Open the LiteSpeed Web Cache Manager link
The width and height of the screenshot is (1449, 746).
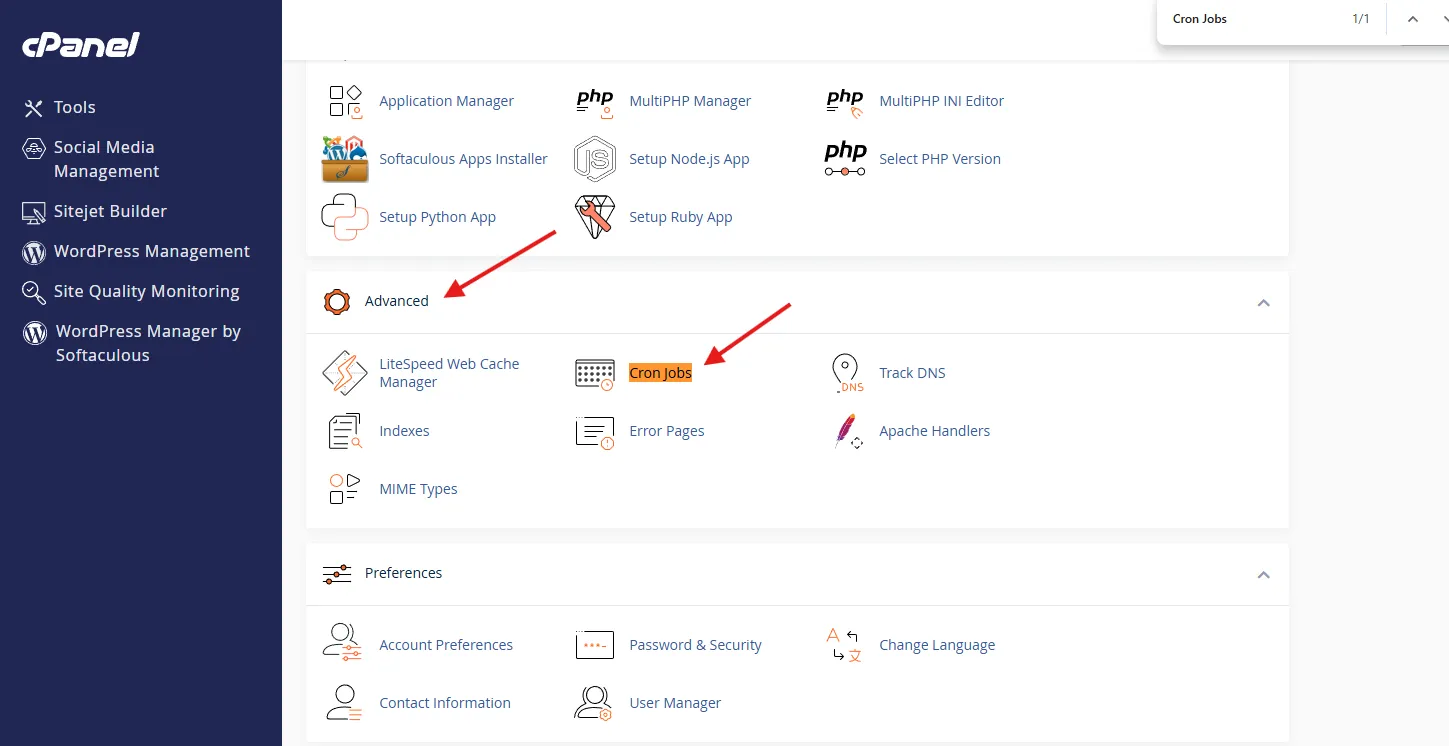point(449,373)
